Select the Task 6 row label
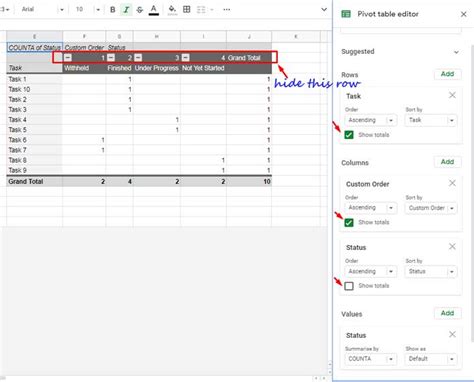The height and width of the screenshot is (382, 474). click(34, 140)
